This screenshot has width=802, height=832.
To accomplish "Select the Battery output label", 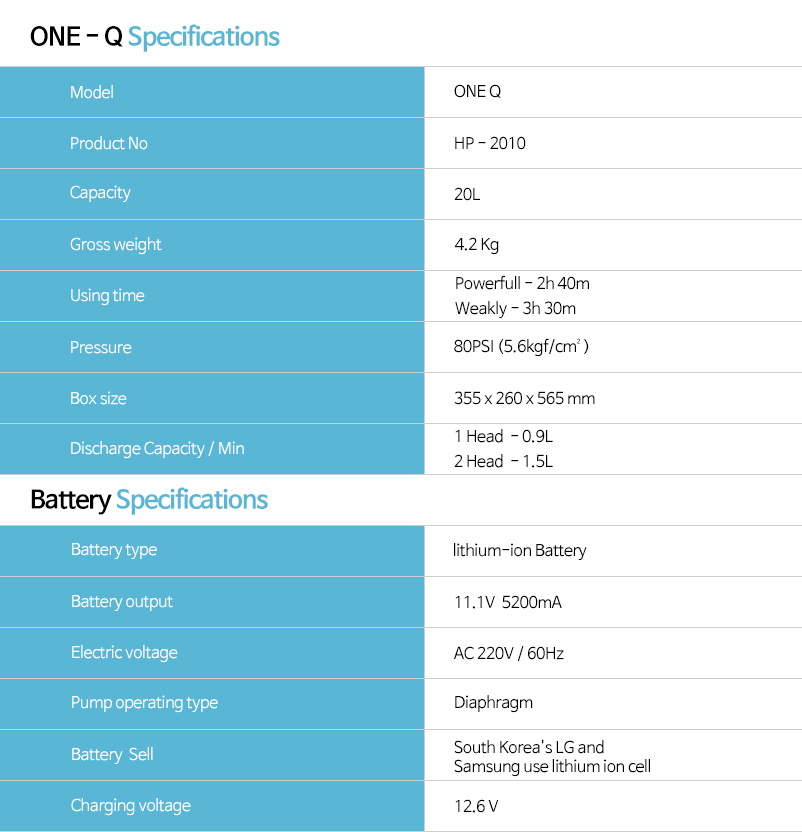I will click(x=122, y=602).
